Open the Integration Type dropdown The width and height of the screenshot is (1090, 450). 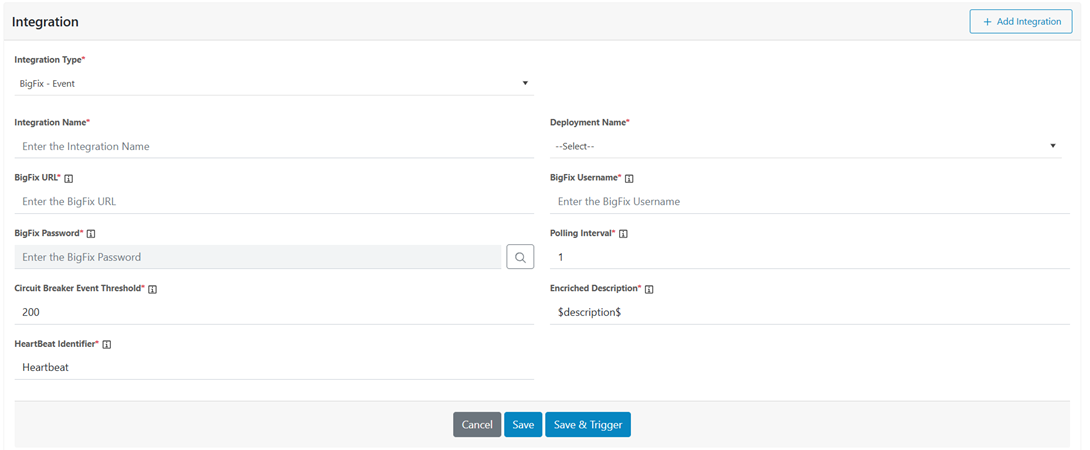(x=273, y=84)
